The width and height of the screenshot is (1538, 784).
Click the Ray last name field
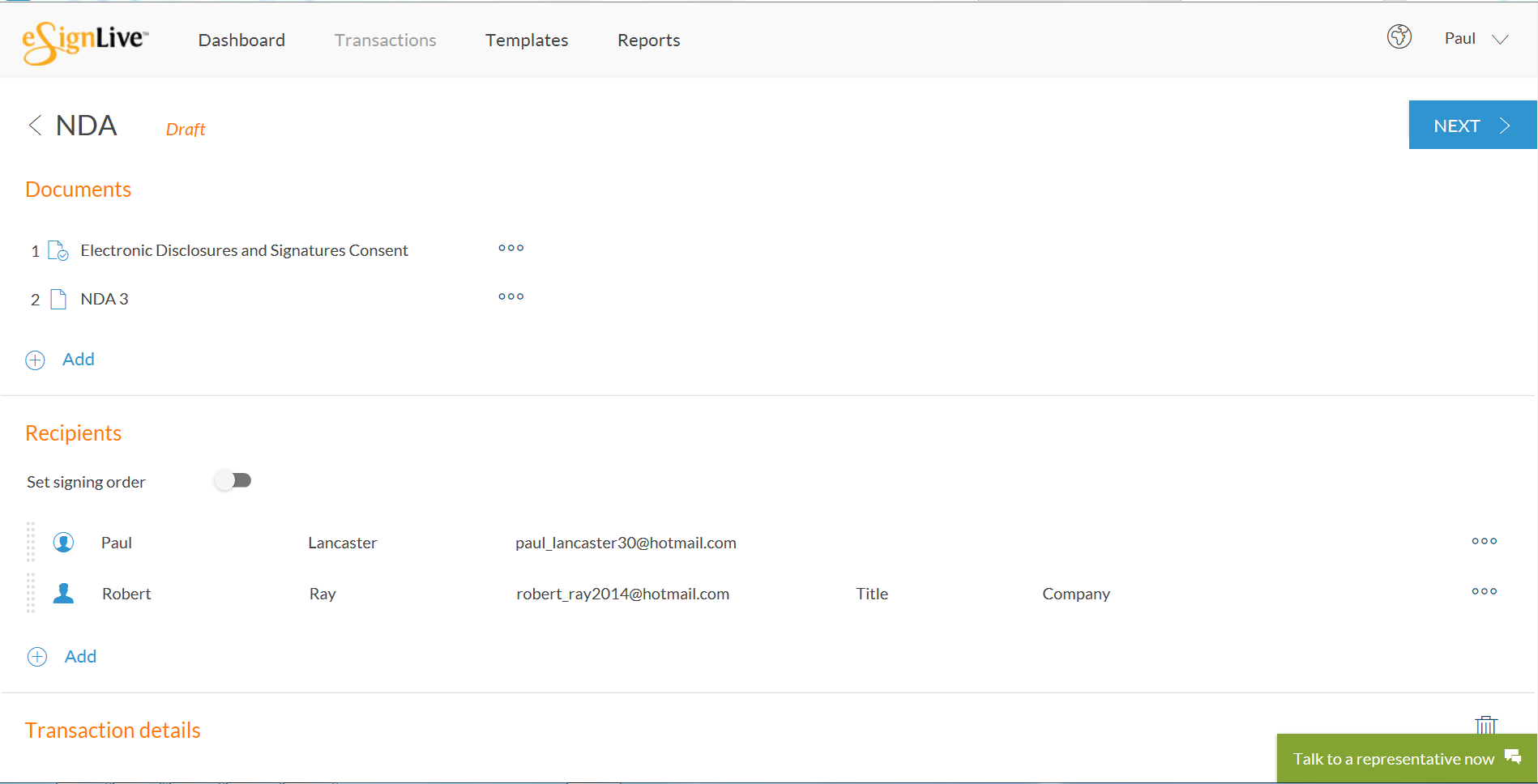[x=323, y=594]
